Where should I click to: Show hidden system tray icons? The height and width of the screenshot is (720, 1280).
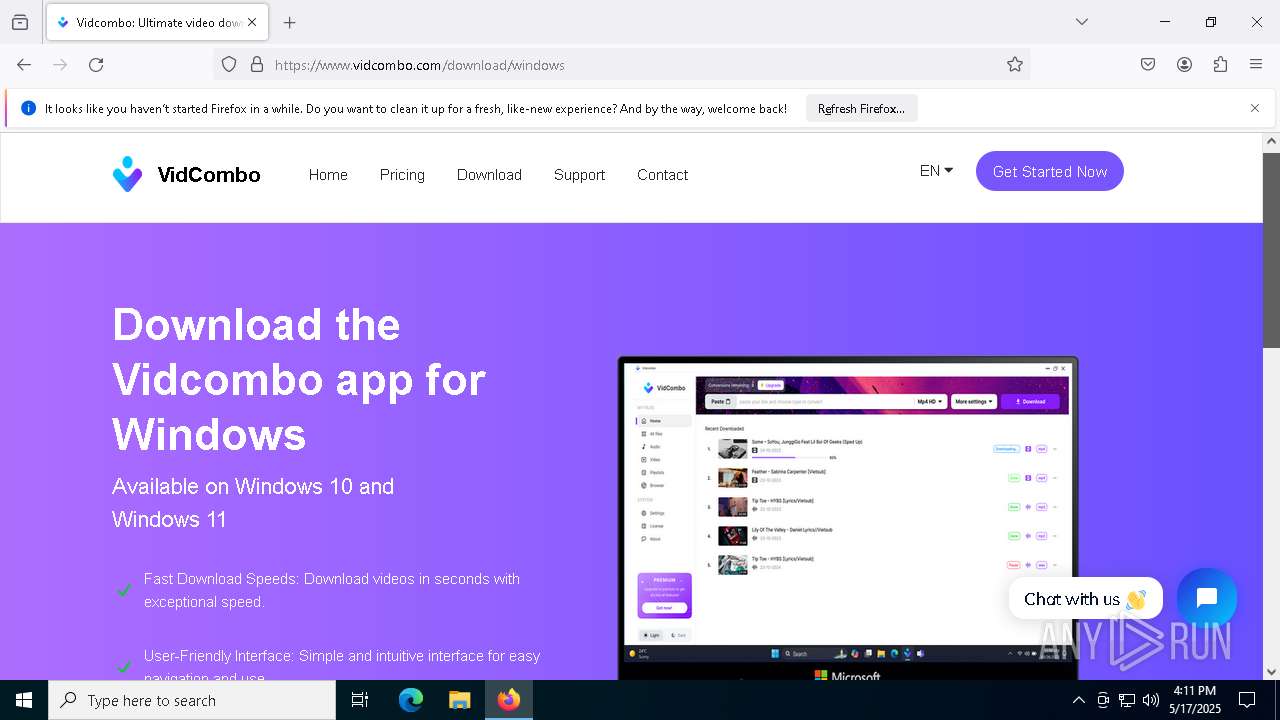tap(1078, 700)
